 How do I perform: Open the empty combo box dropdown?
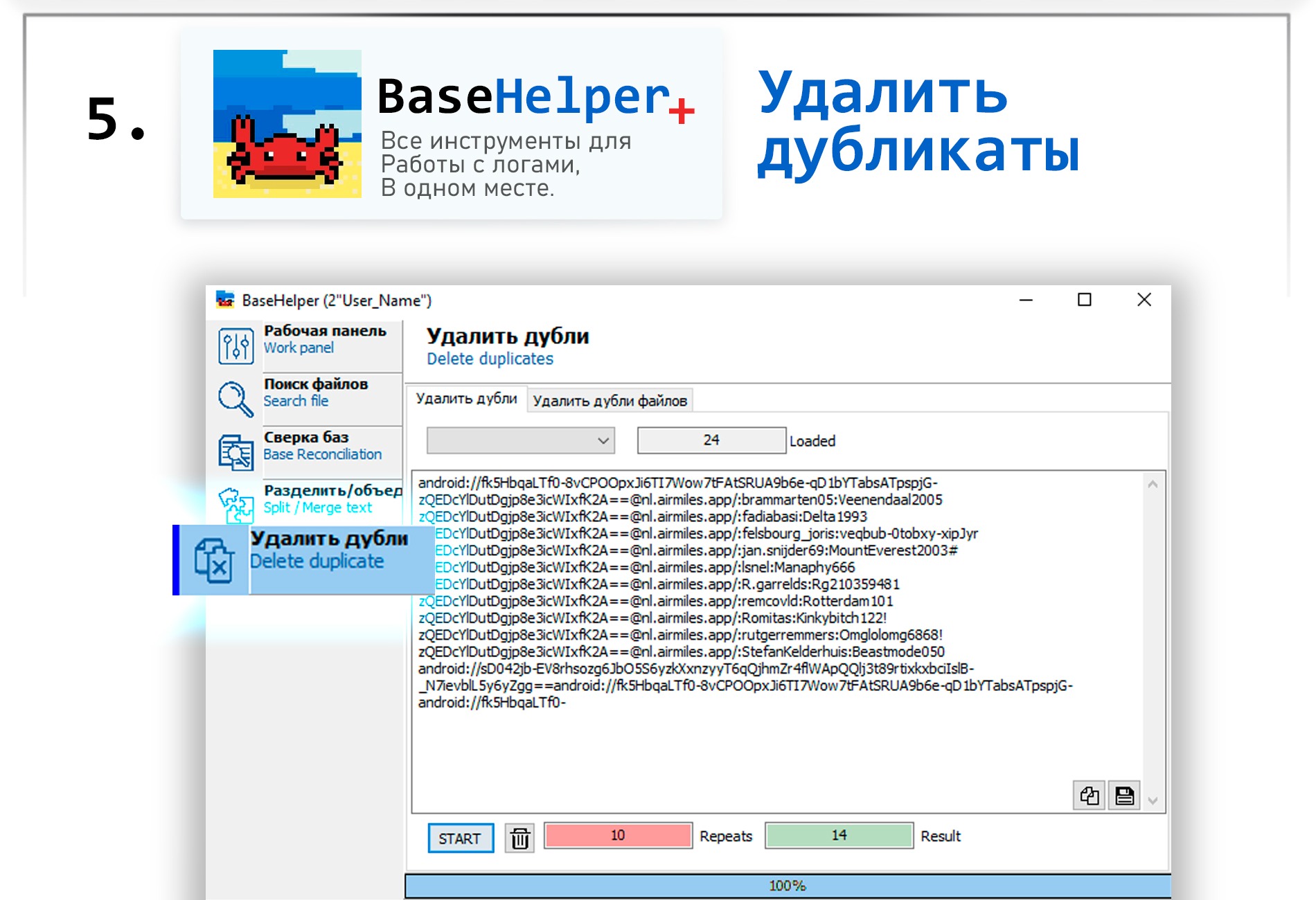(x=521, y=440)
